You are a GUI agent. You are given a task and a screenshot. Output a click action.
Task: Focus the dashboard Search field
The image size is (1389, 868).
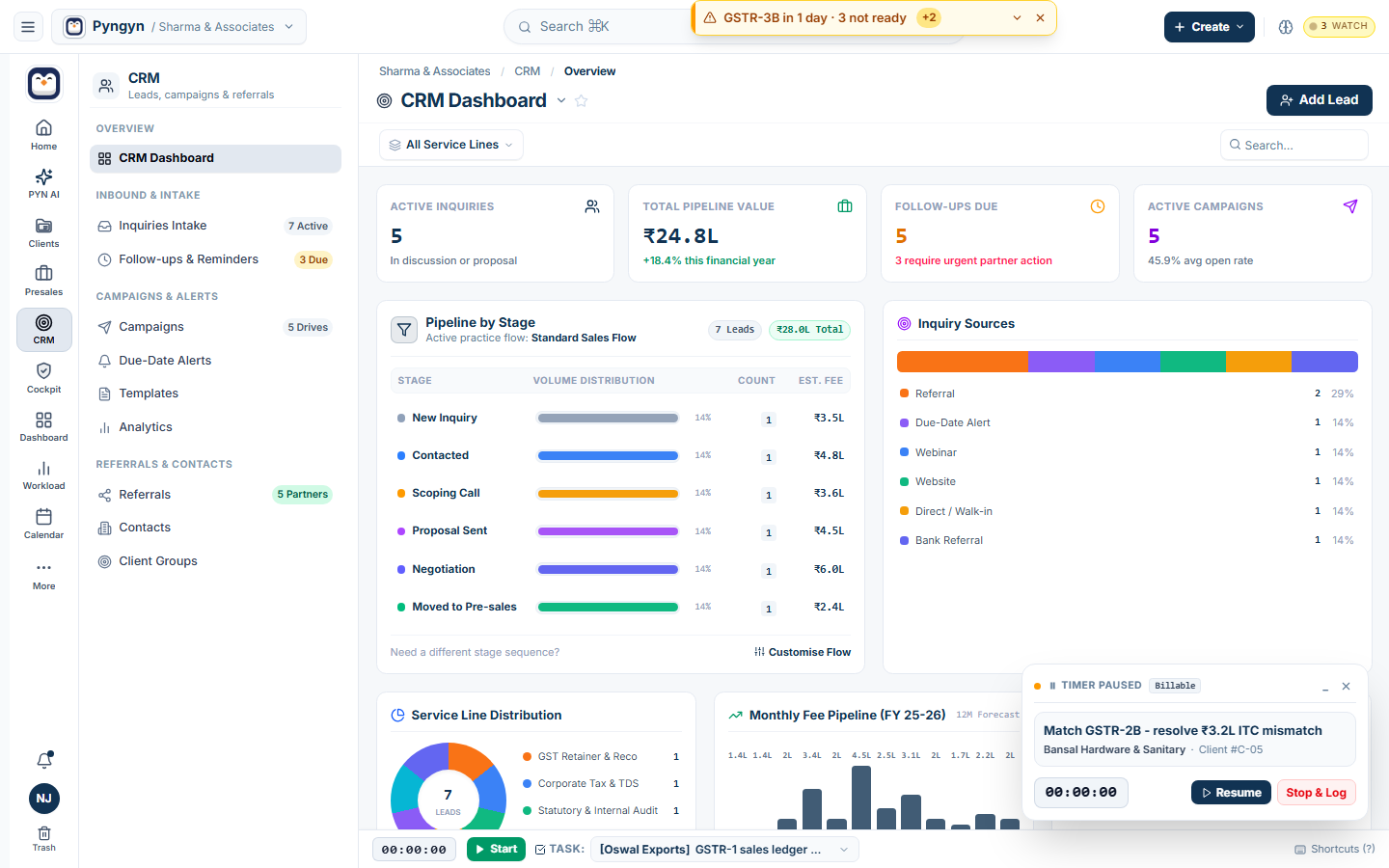coord(1294,145)
